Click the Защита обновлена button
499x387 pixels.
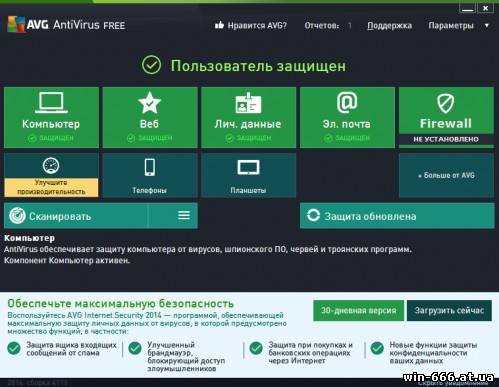click(397, 216)
